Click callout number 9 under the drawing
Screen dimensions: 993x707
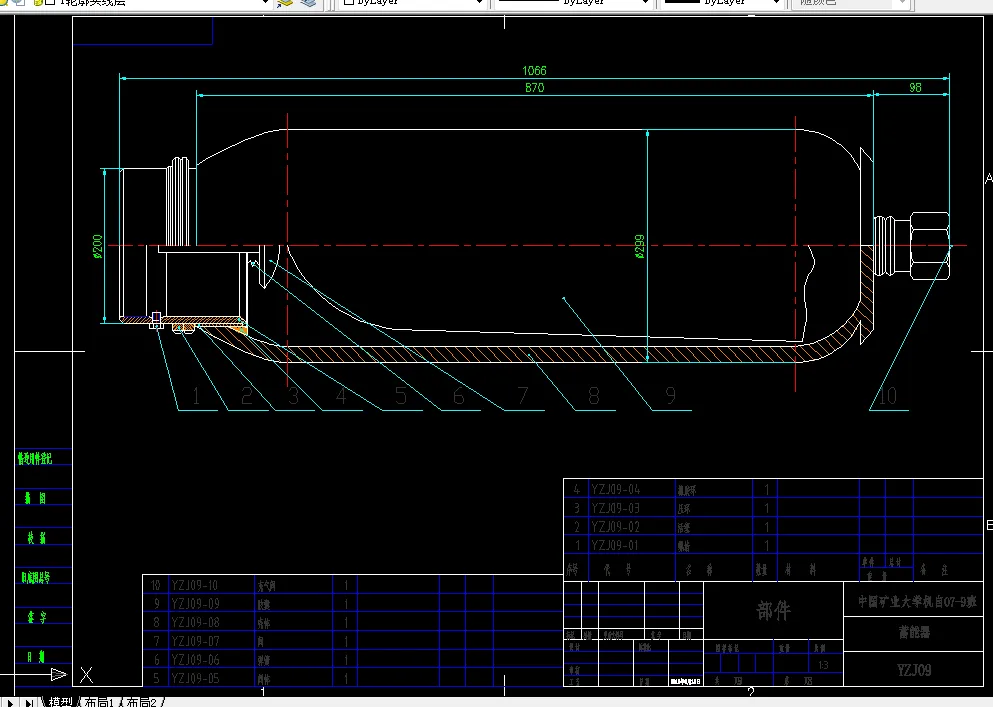(671, 397)
